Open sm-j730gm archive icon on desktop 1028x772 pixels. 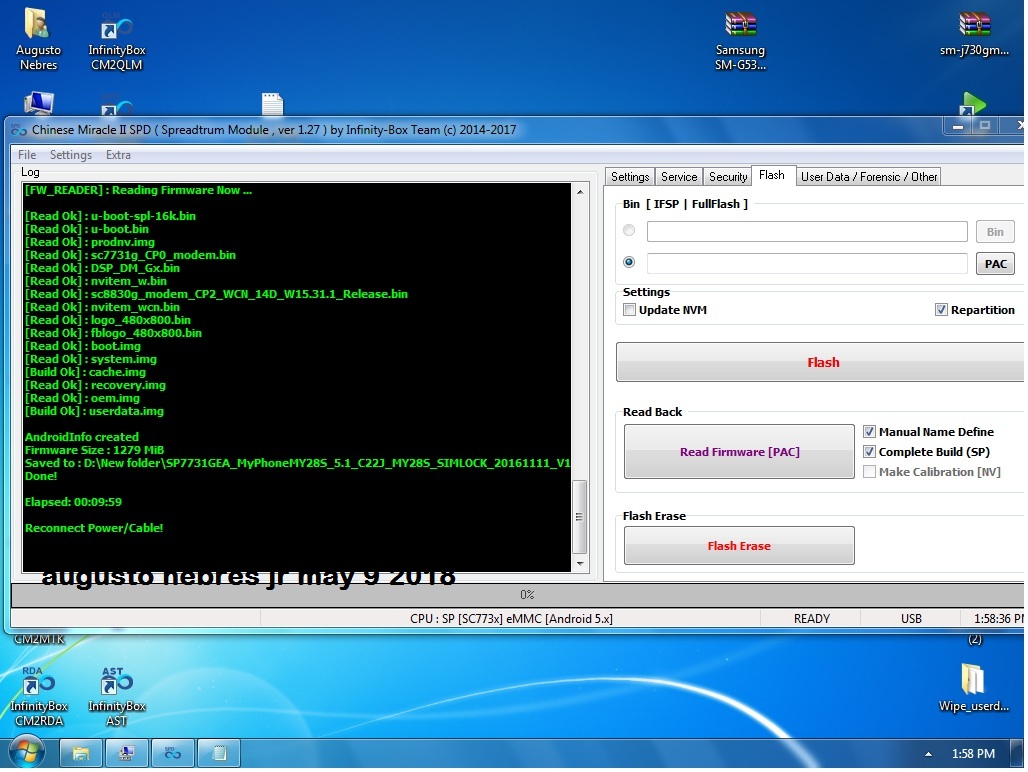974,34
